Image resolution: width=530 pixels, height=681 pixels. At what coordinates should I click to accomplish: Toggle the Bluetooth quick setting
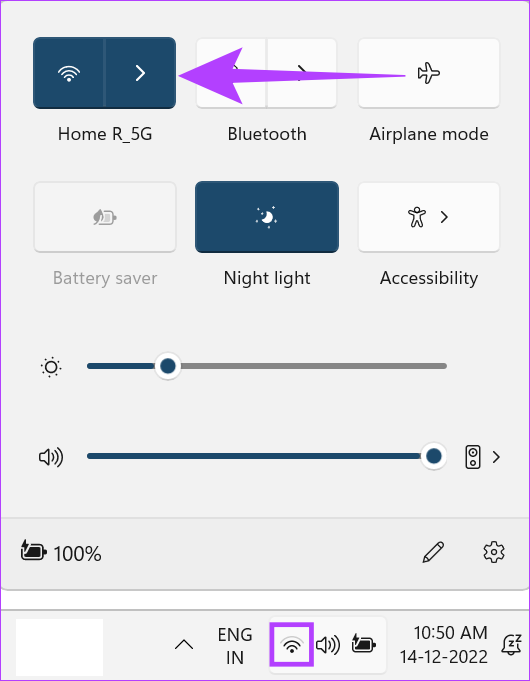tap(231, 73)
